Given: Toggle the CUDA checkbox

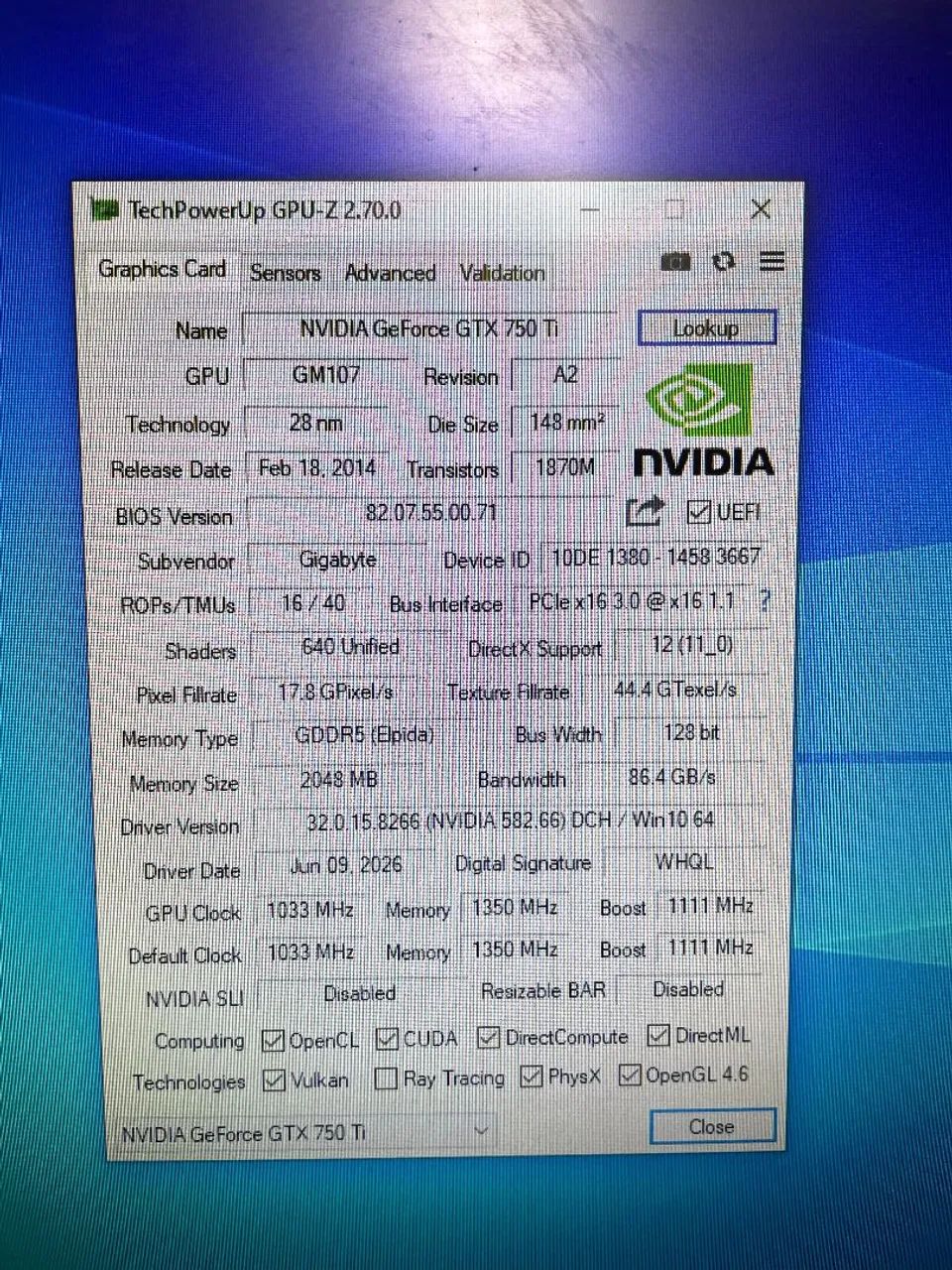Looking at the screenshot, I should [387, 1040].
